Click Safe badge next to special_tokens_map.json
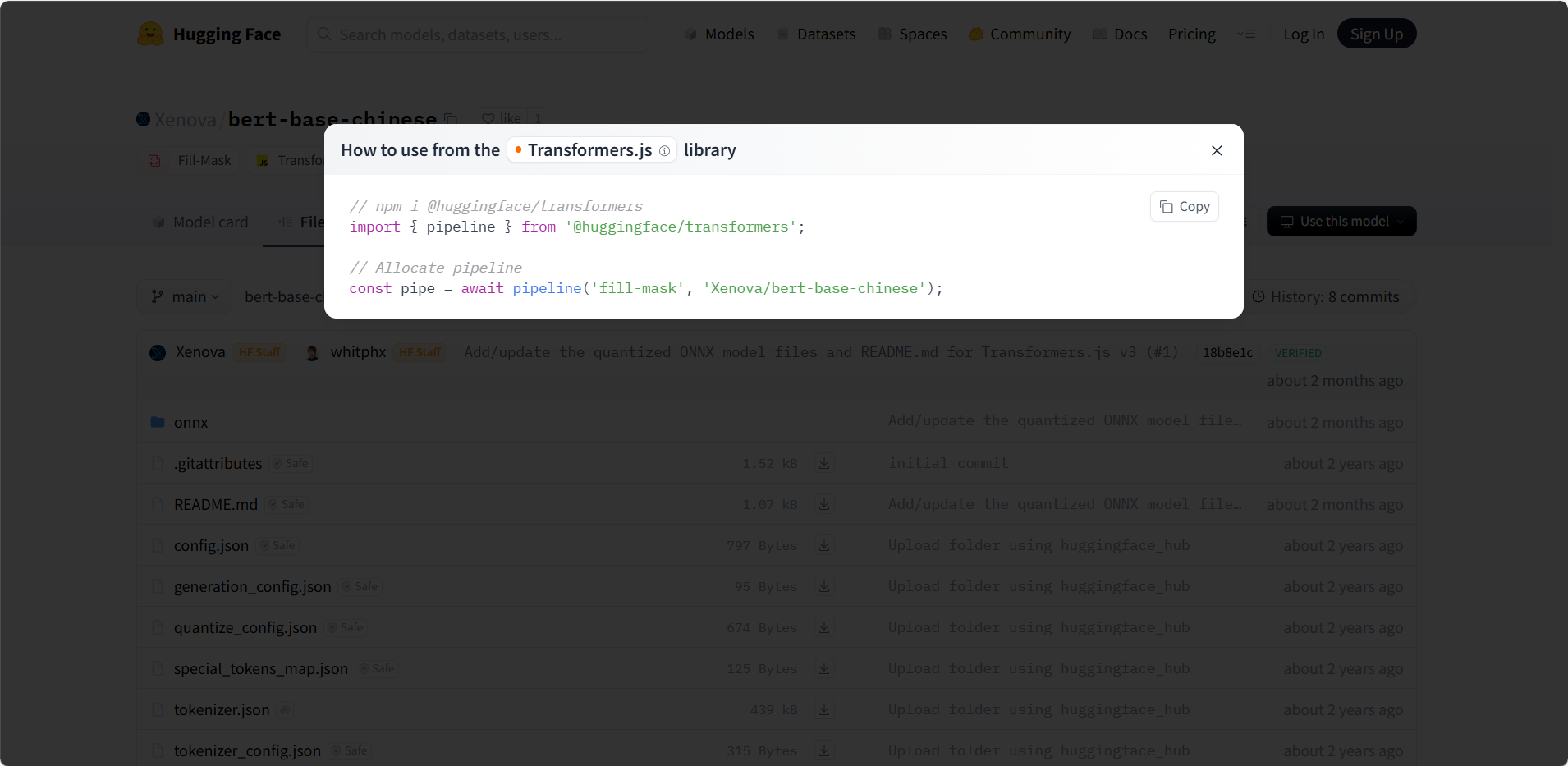Image resolution: width=1568 pixels, height=766 pixels. pos(377,669)
